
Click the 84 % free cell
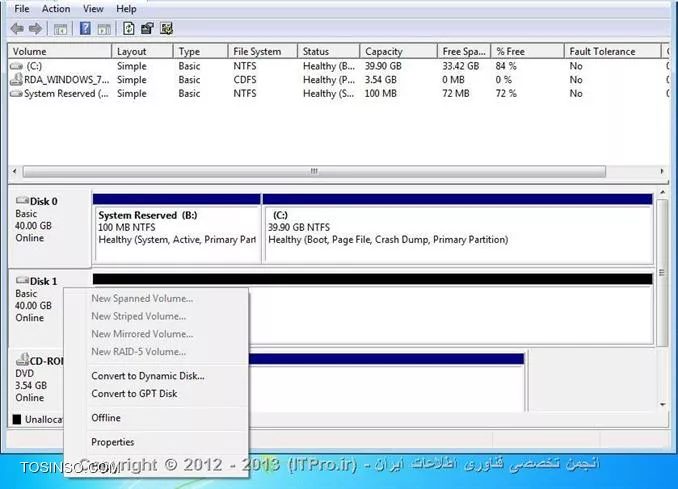[506, 66]
